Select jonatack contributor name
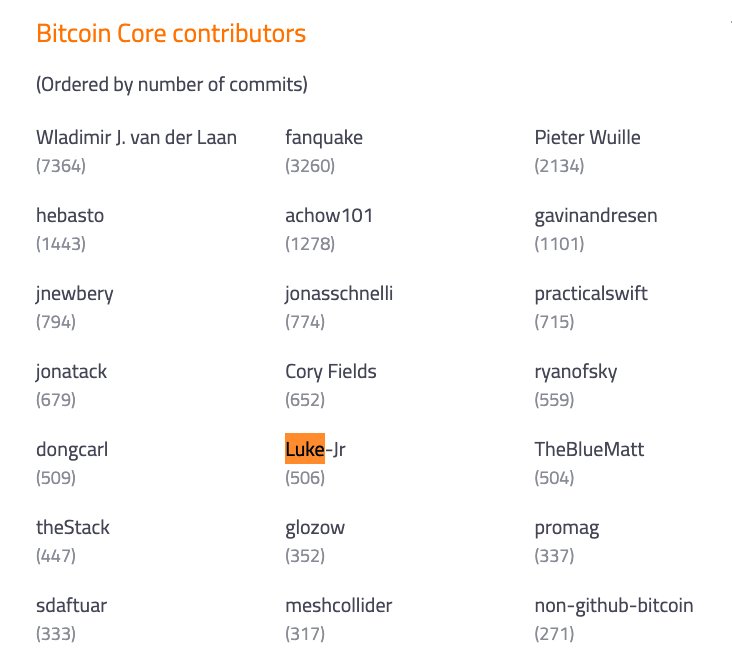 pyautogui.click(x=71, y=372)
